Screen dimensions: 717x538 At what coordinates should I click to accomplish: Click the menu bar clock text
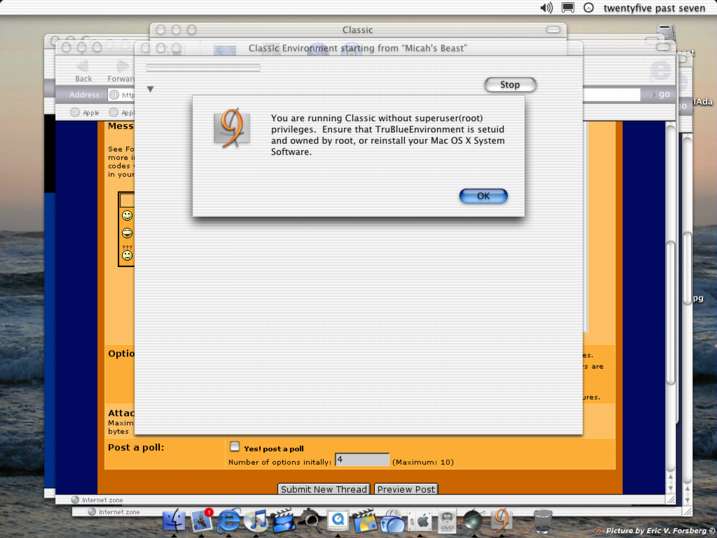pos(654,8)
